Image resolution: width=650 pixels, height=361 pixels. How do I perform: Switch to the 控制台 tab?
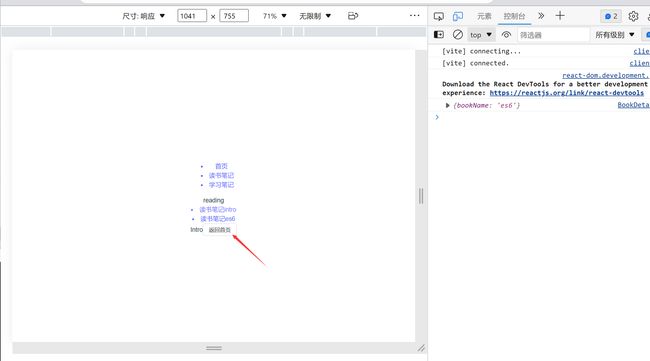click(514, 16)
